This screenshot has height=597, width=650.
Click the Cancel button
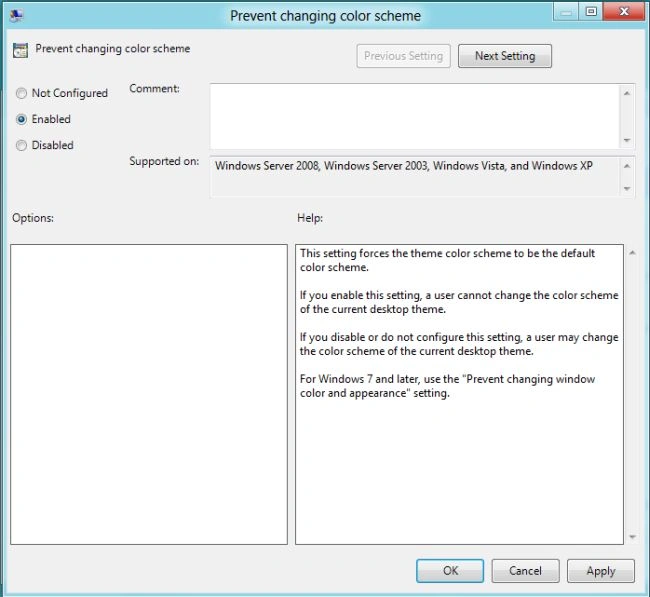point(525,571)
